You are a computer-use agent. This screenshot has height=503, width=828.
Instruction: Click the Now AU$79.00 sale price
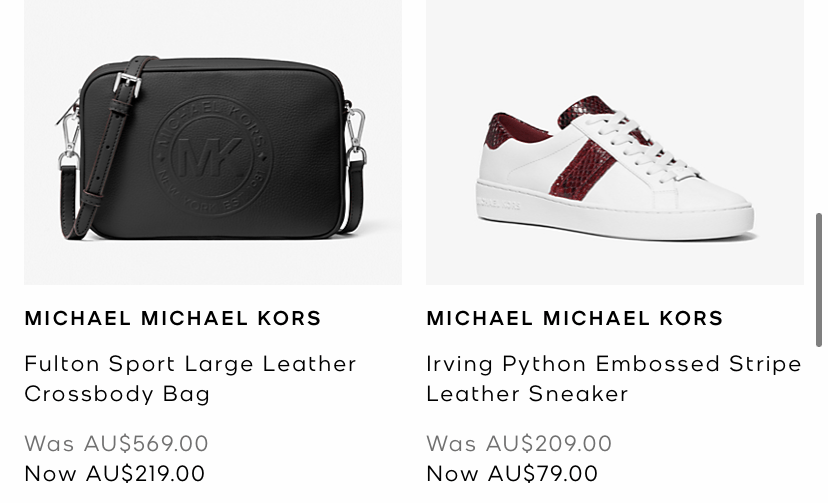point(512,473)
